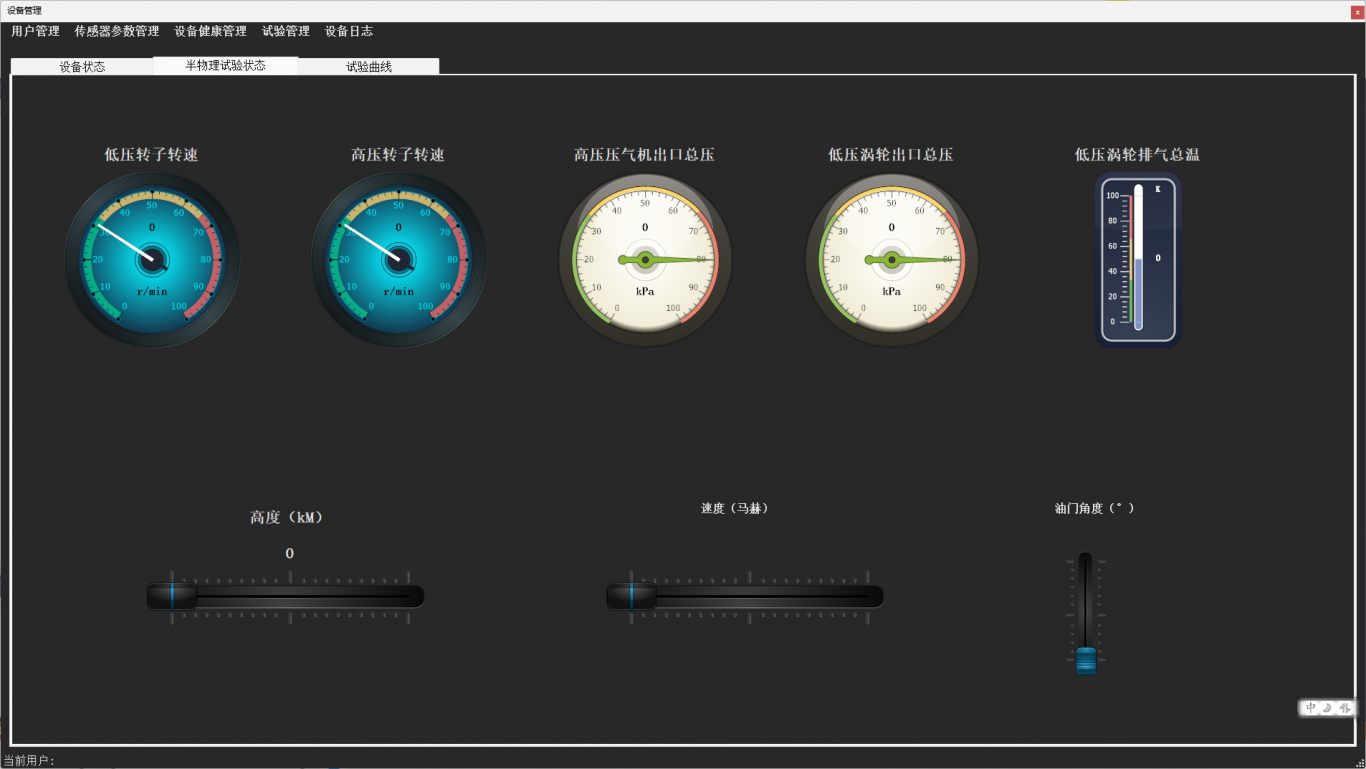The width and height of the screenshot is (1366, 769).
Task: Open the 用户管理 menu
Action: (35, 31)
